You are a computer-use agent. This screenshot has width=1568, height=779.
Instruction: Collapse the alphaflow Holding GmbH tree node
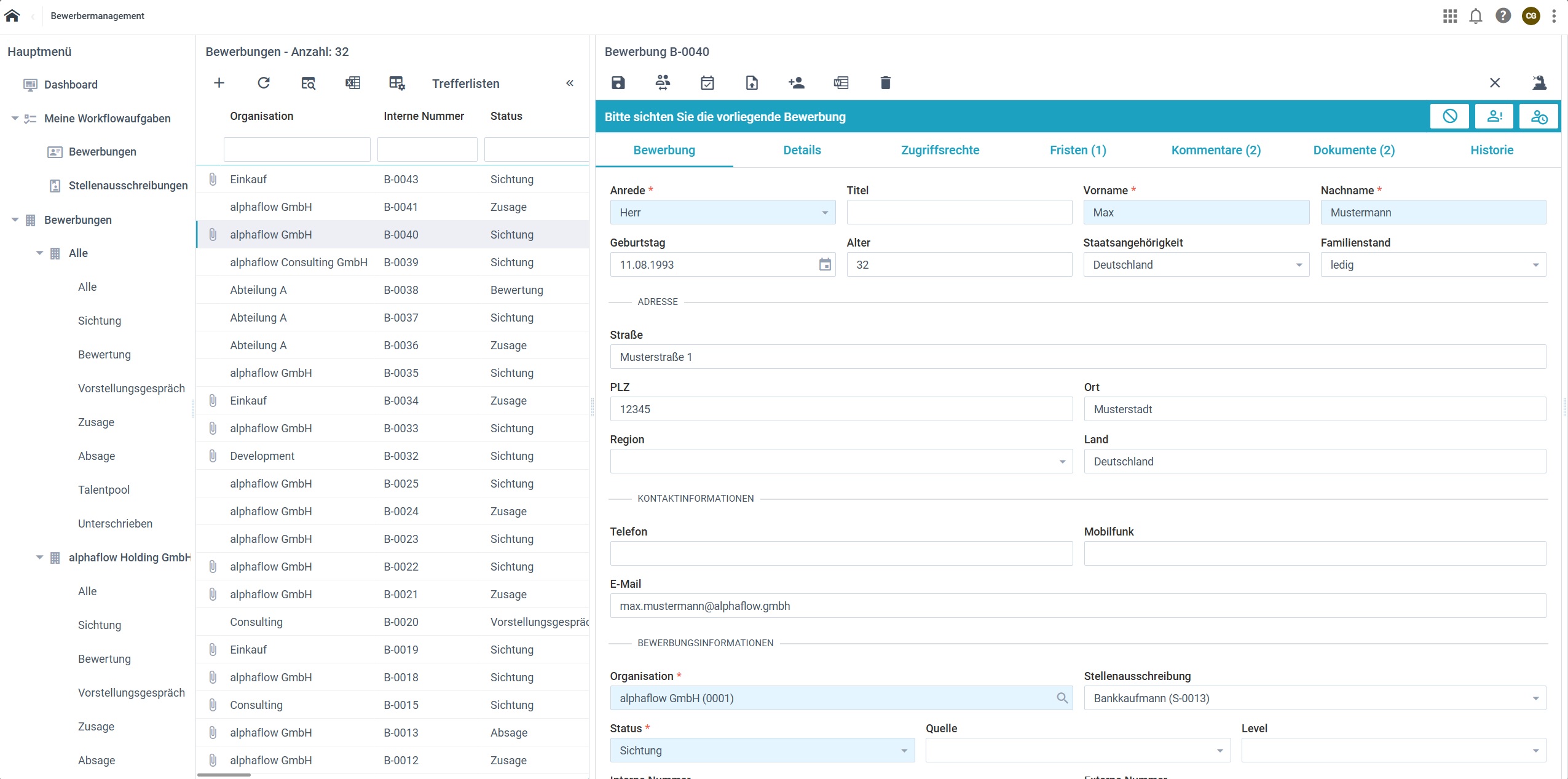point(39,557)
